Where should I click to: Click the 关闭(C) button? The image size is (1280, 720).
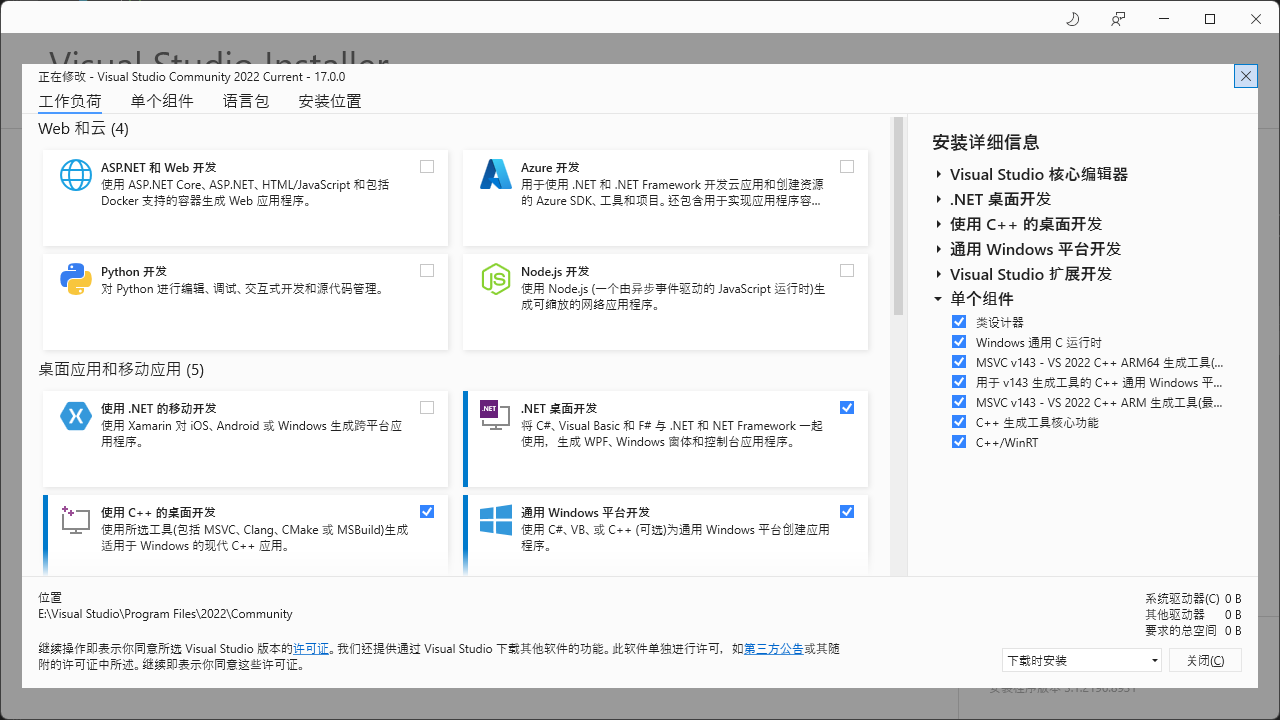1204,660
